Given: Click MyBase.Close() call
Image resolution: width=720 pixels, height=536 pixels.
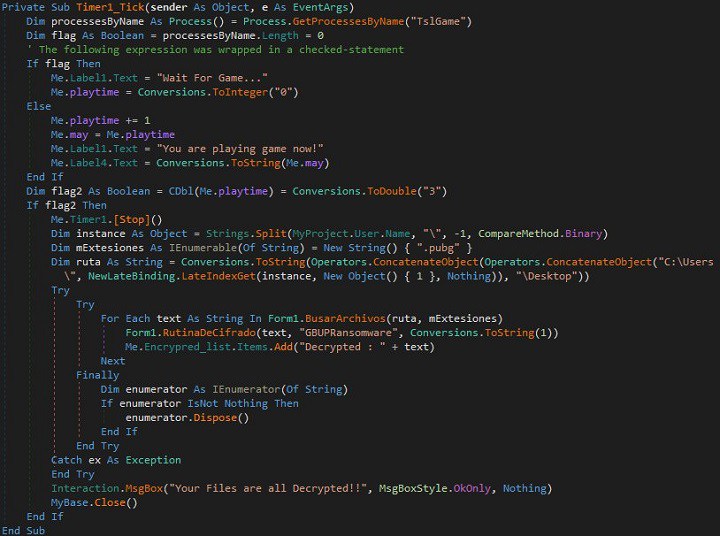Looking at the screenshot, I should [94, 502].
